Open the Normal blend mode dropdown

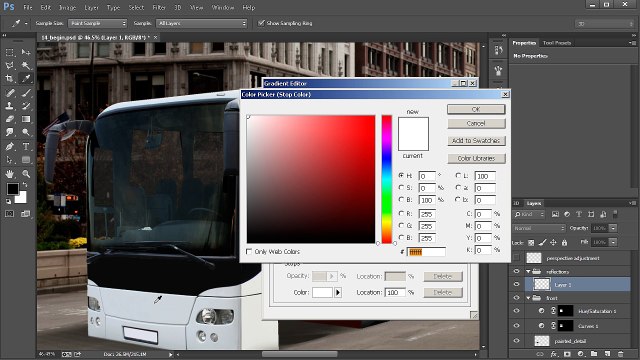pyautogui.click(x=539, y=228)
